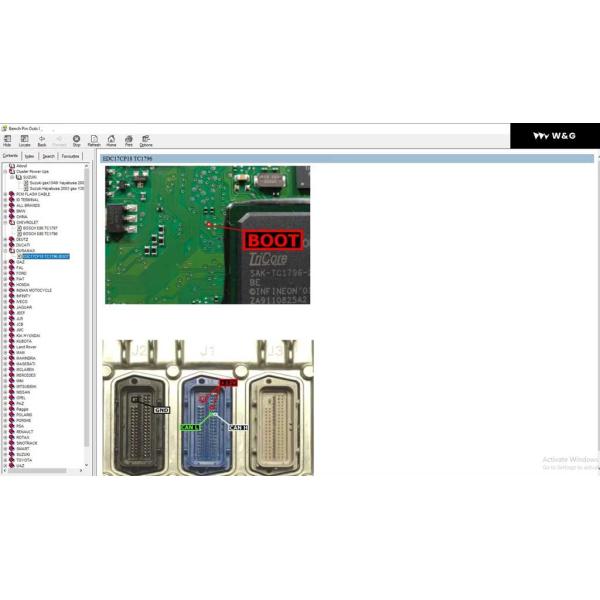Click the DUCATI book icon
The image size is (600, 600).
click(12, 245)
